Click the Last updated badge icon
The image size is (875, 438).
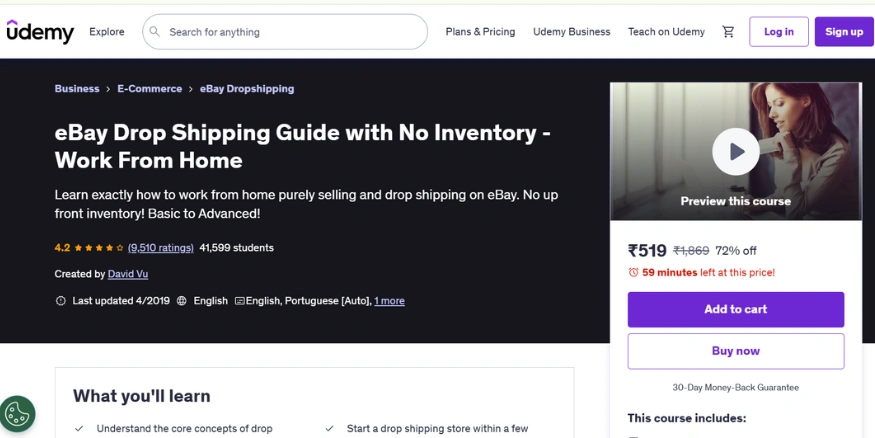(x=60, y=301)
